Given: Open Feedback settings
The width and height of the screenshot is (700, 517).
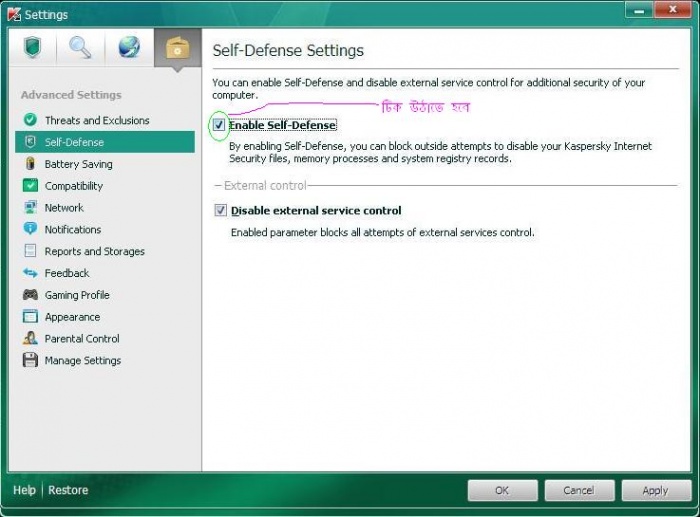Looking at the screenshot, I should 105,273.
